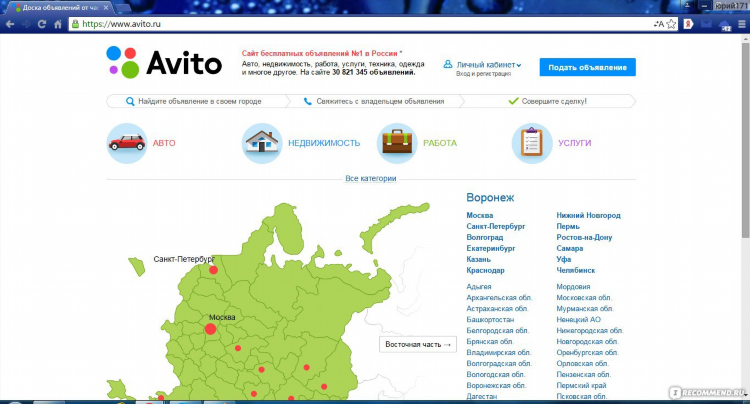
Task: Open the Московская обл. region link
Action: 584,297
